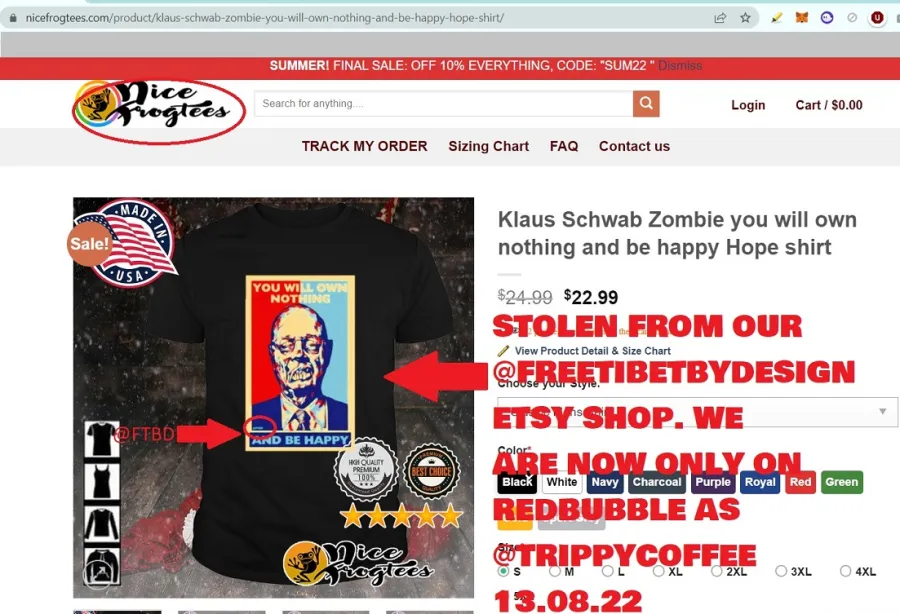The width and height of the screenshot is (900, 614).
Task: Select the tank top style icon
Action: tap(102, 481)
